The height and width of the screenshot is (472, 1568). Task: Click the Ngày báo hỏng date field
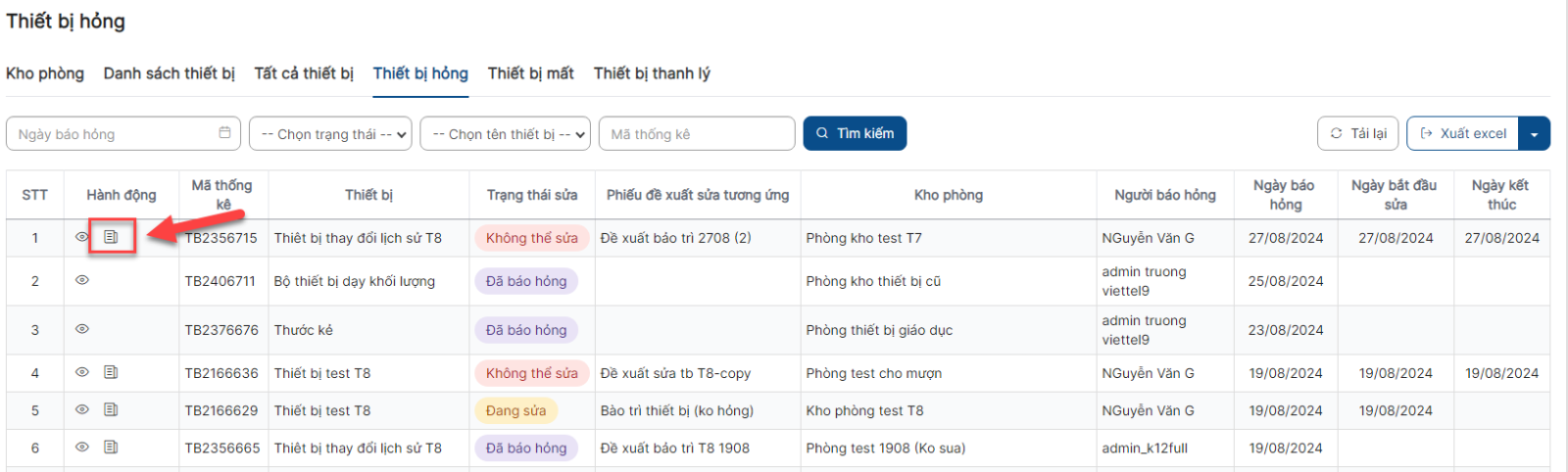113,134
